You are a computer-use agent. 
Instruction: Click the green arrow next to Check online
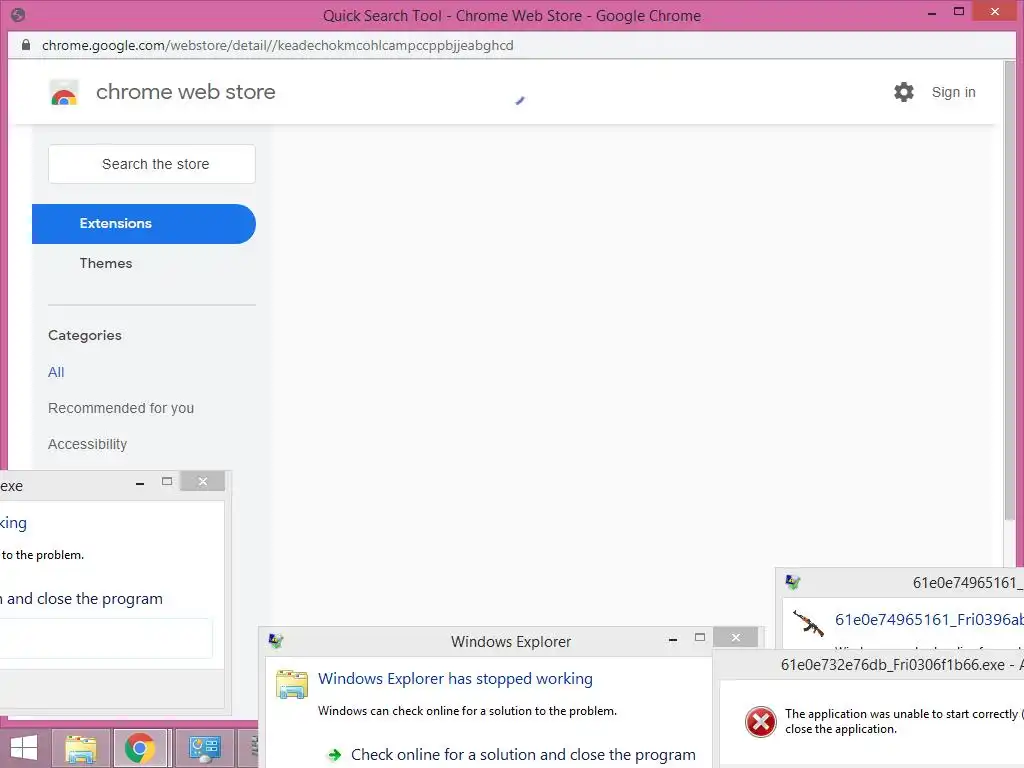point(334,755)
